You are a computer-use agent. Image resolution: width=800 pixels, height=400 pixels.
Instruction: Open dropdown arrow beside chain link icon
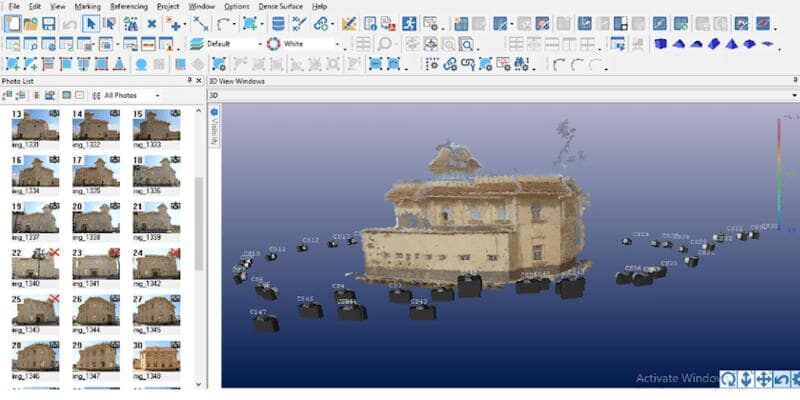point(332,24)
